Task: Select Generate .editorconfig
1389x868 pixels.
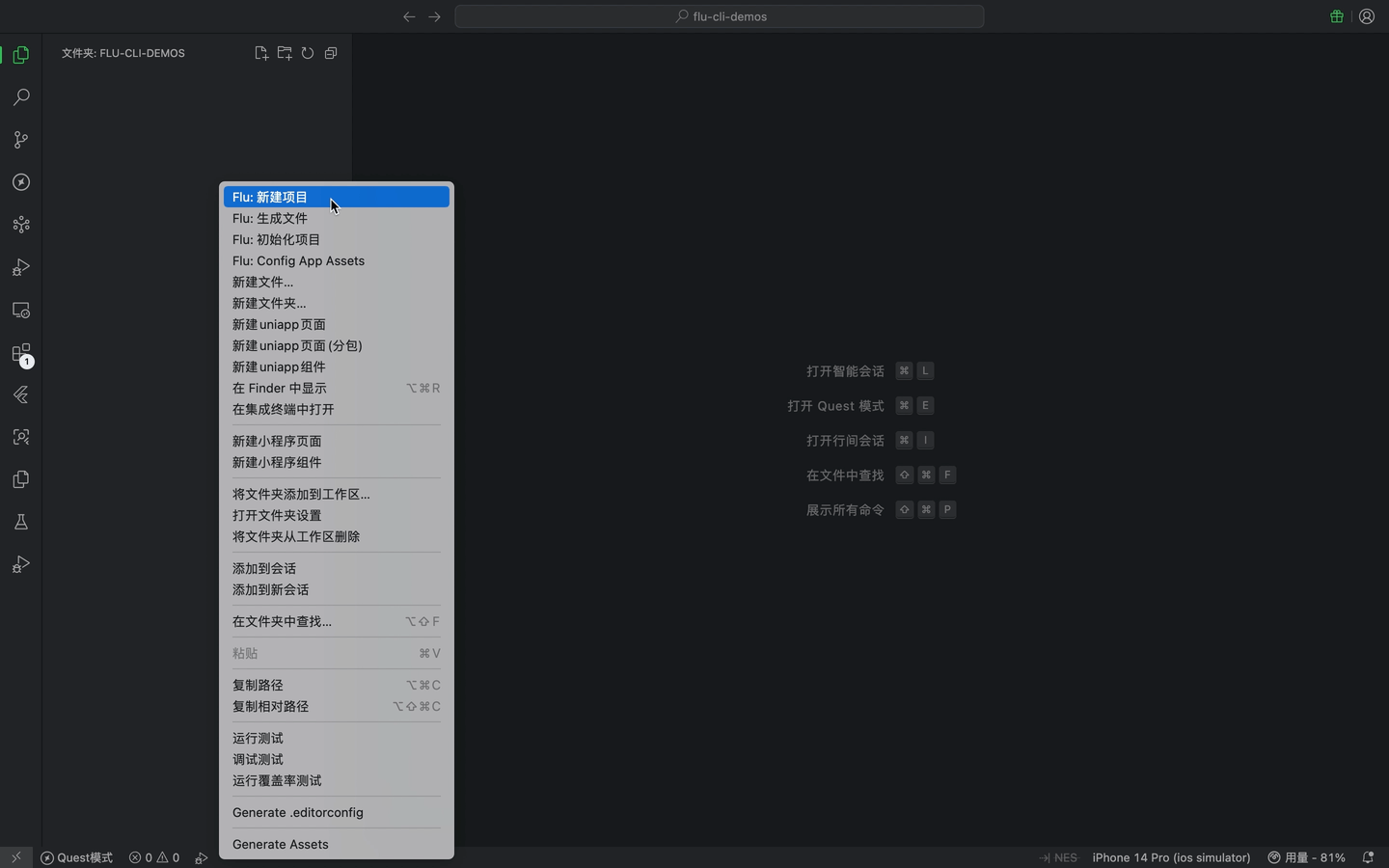Action: tap(337, 812)
